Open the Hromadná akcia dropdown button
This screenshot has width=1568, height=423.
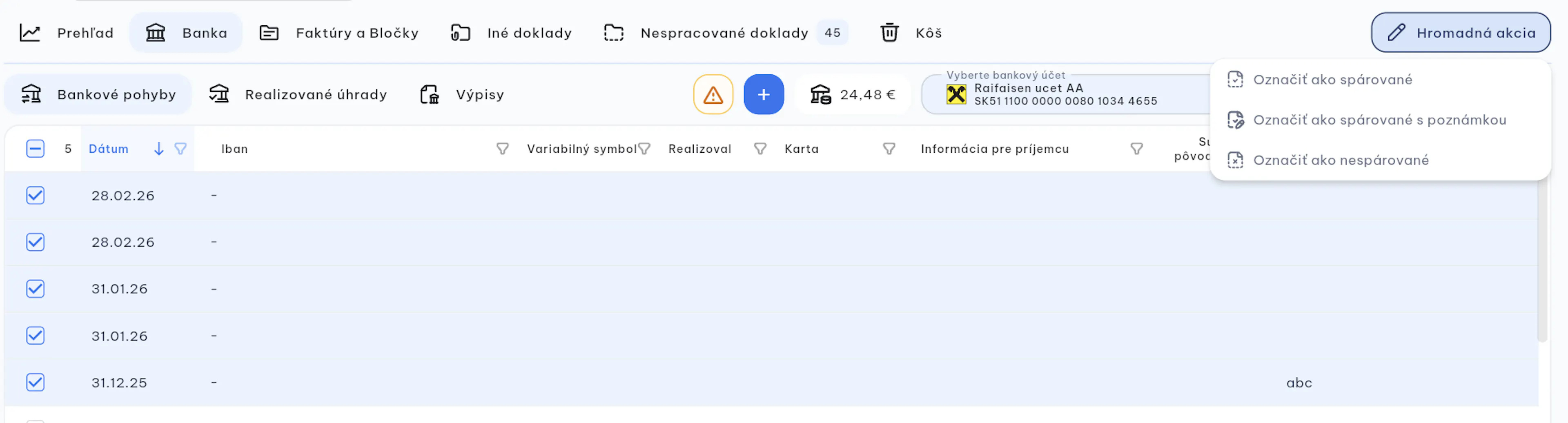1460,32
